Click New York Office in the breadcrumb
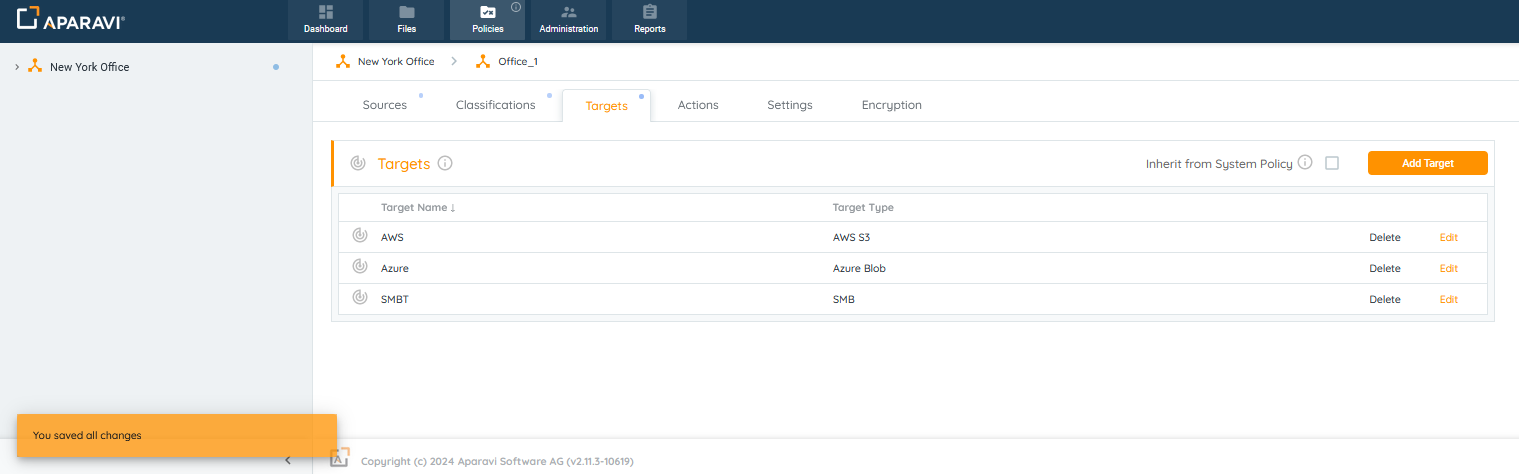 click(395, 62)
